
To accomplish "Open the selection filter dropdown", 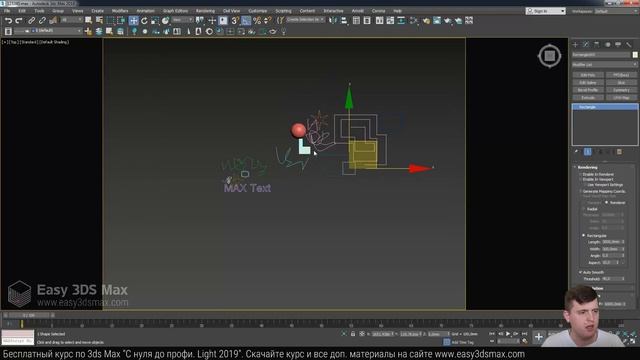I will pyautogui.click(x=71, y=20).
